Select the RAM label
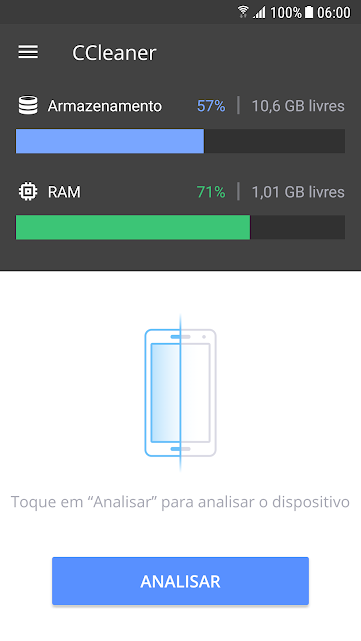The height and width of the screenshot is (641, 361). coord(64,192)
